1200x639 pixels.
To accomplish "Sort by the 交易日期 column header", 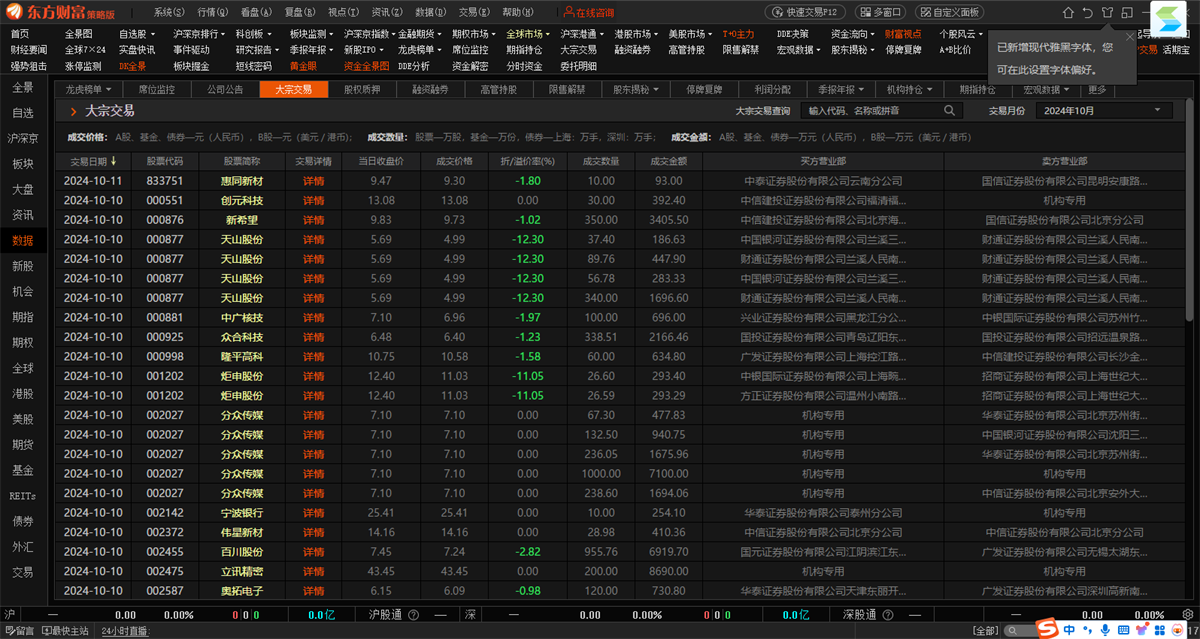I will [x=92, y=160].
